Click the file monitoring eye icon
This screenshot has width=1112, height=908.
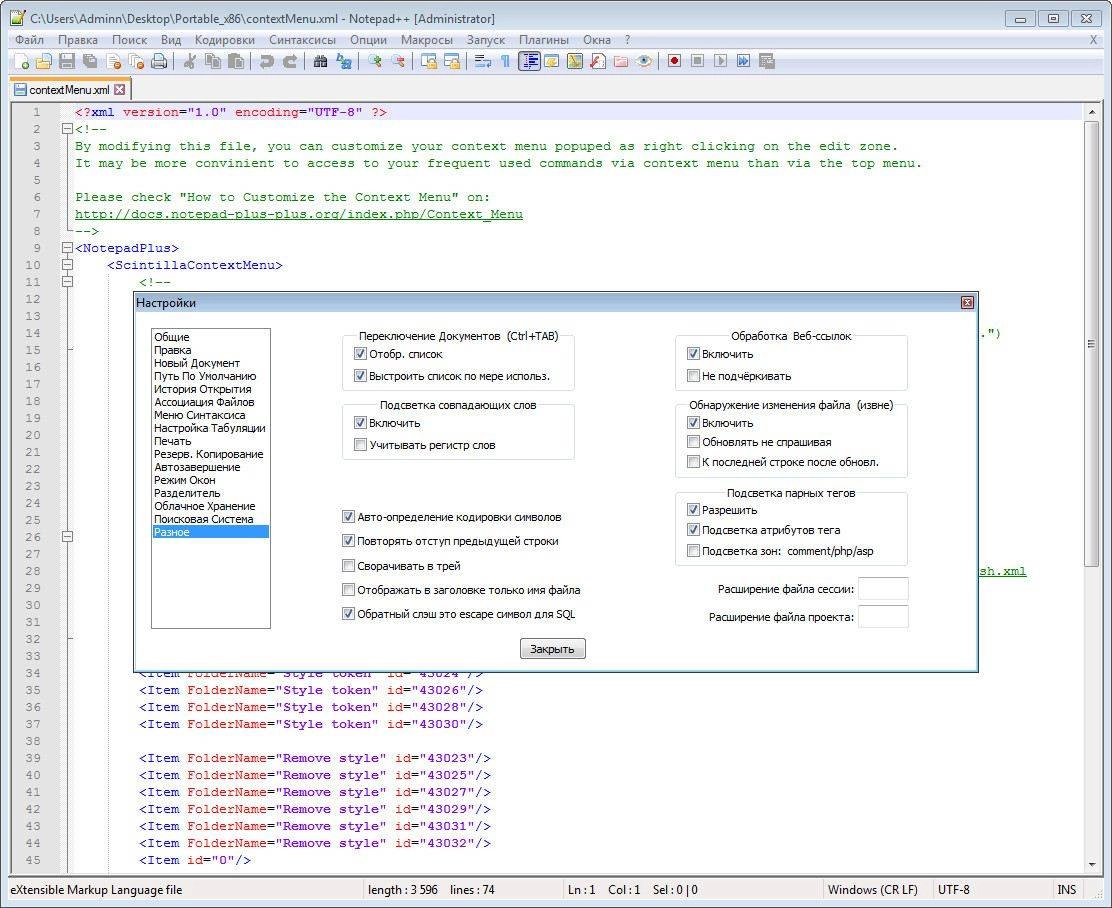tap(644, 62)
